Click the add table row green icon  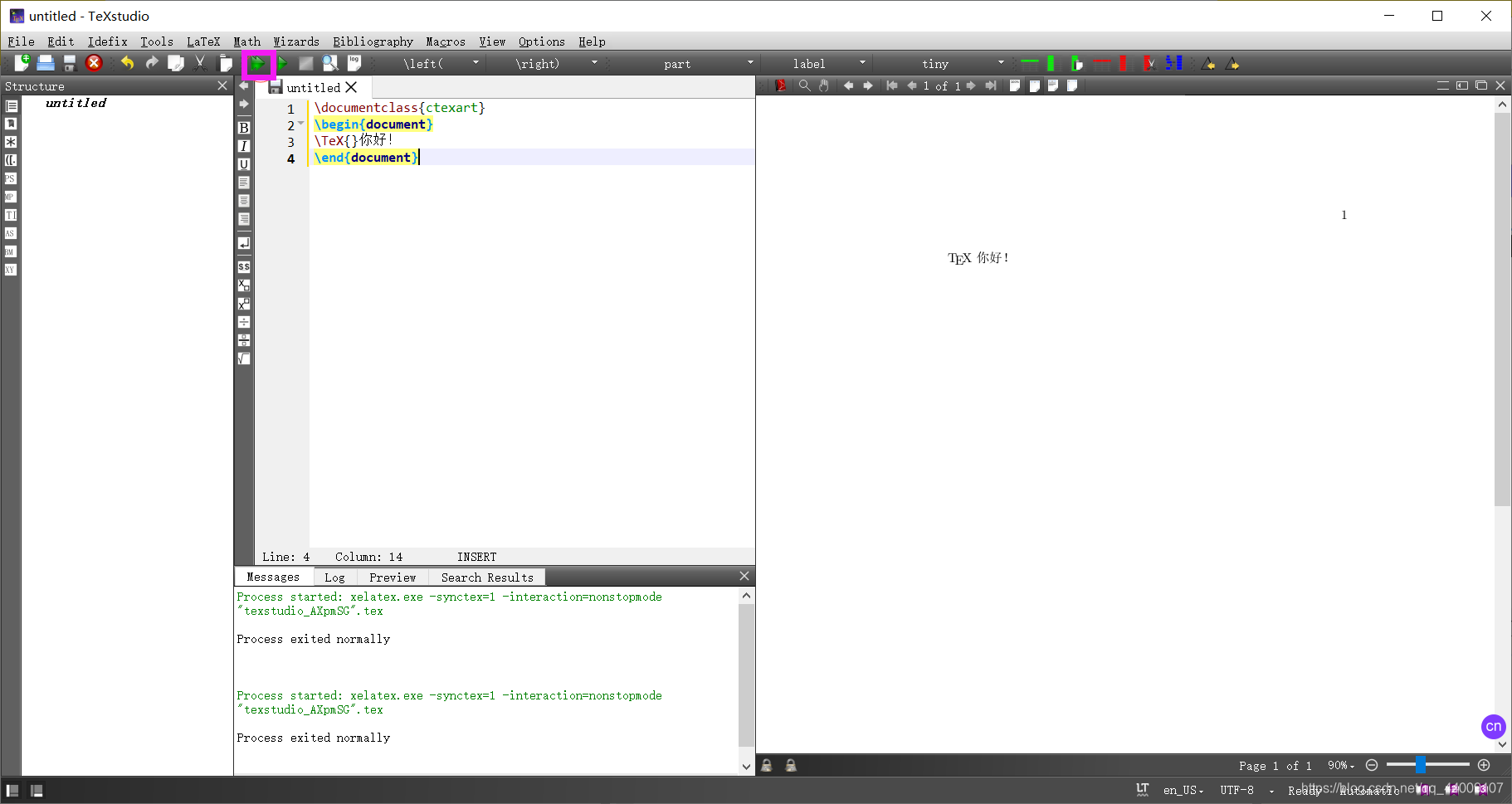[x=1030, y=63]
